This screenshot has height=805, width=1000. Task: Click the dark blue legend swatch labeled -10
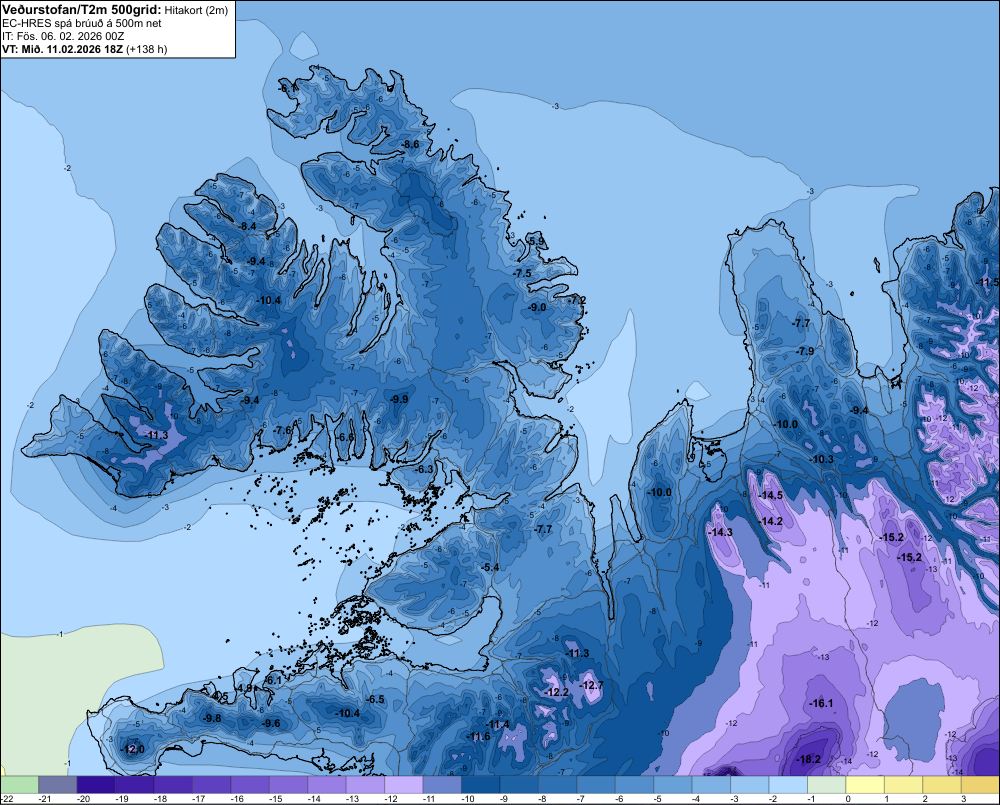tap(480, 785)
